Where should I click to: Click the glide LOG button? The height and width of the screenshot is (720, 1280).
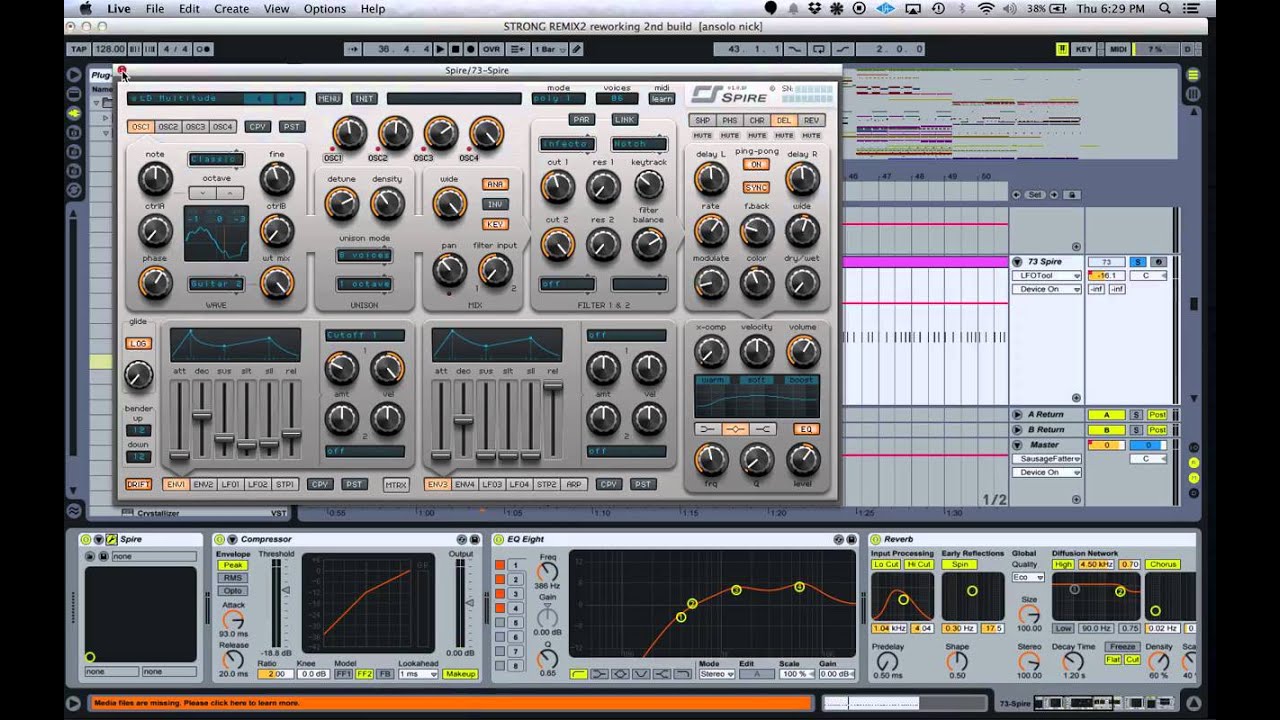pos(138,343)
